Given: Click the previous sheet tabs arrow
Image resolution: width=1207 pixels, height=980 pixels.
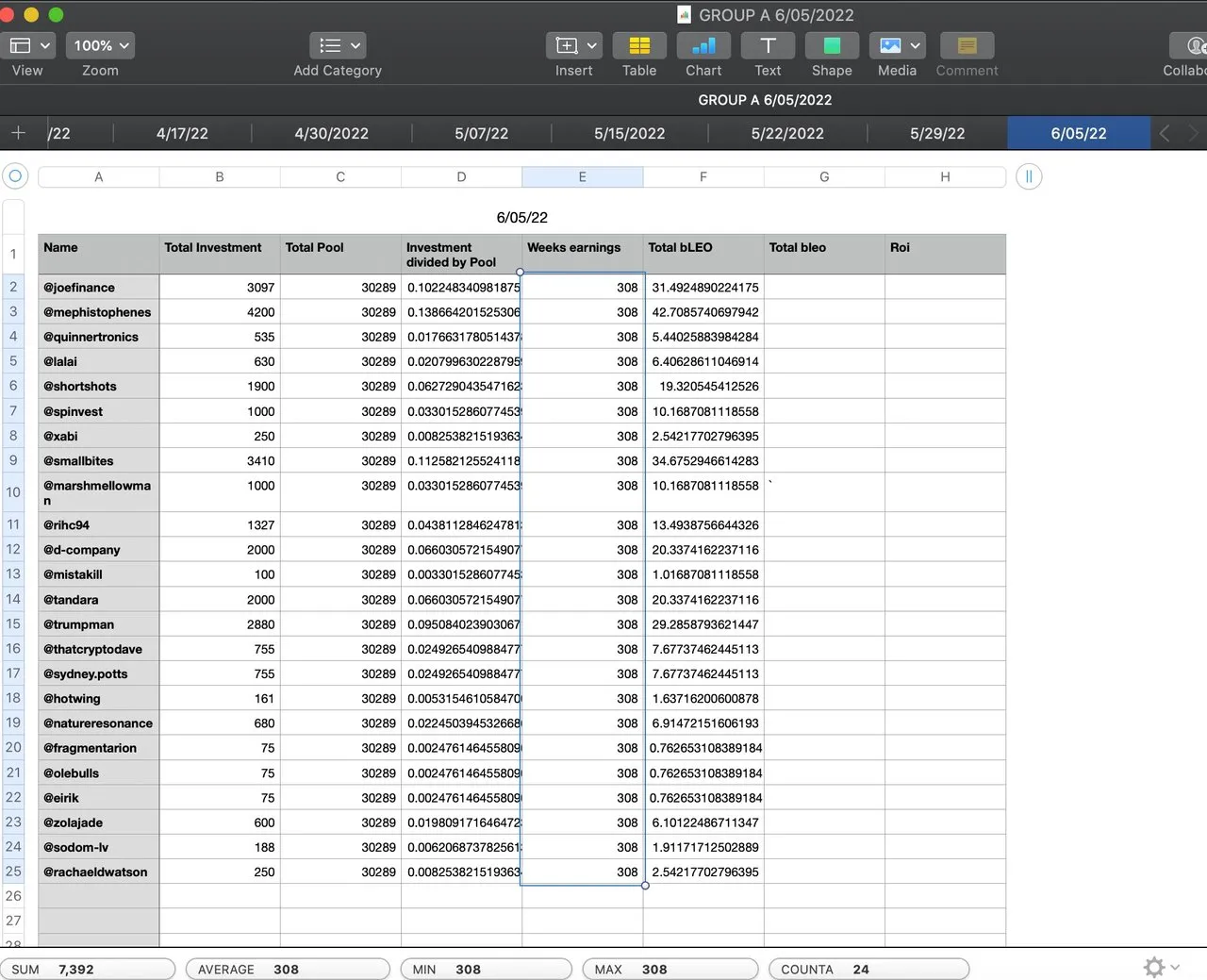Looking at the screenshot, I should tap(1165, 133).
